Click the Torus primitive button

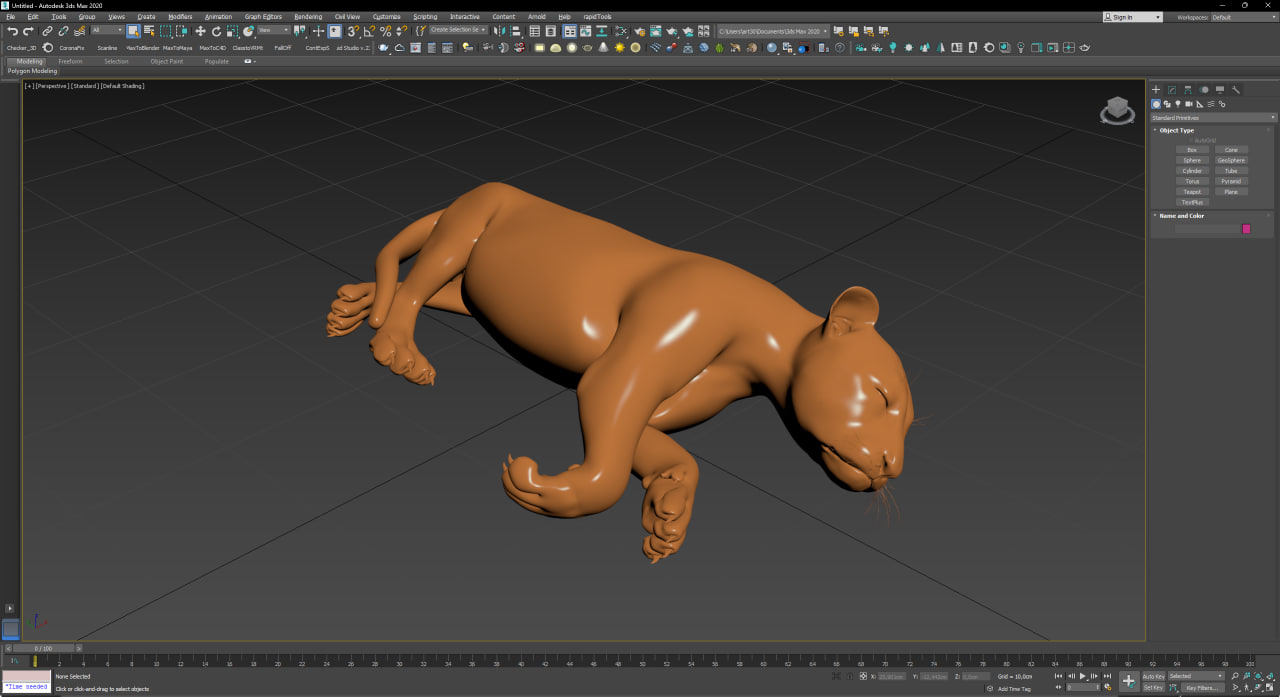(x=1192, y=181)
